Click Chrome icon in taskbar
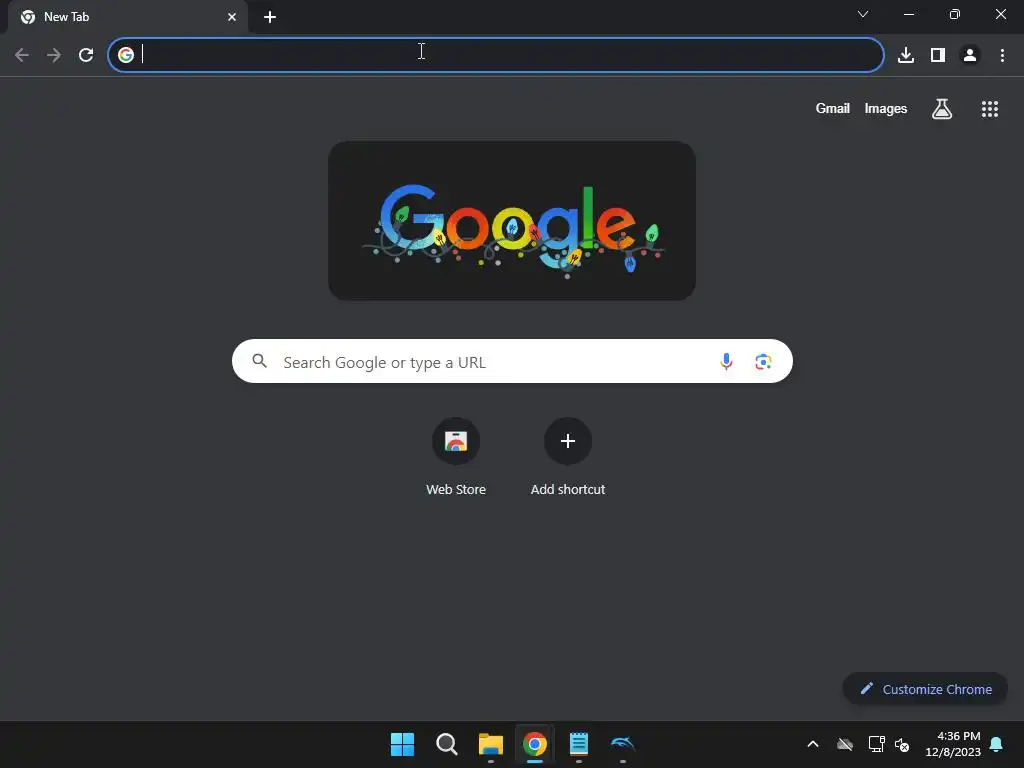 535,744
